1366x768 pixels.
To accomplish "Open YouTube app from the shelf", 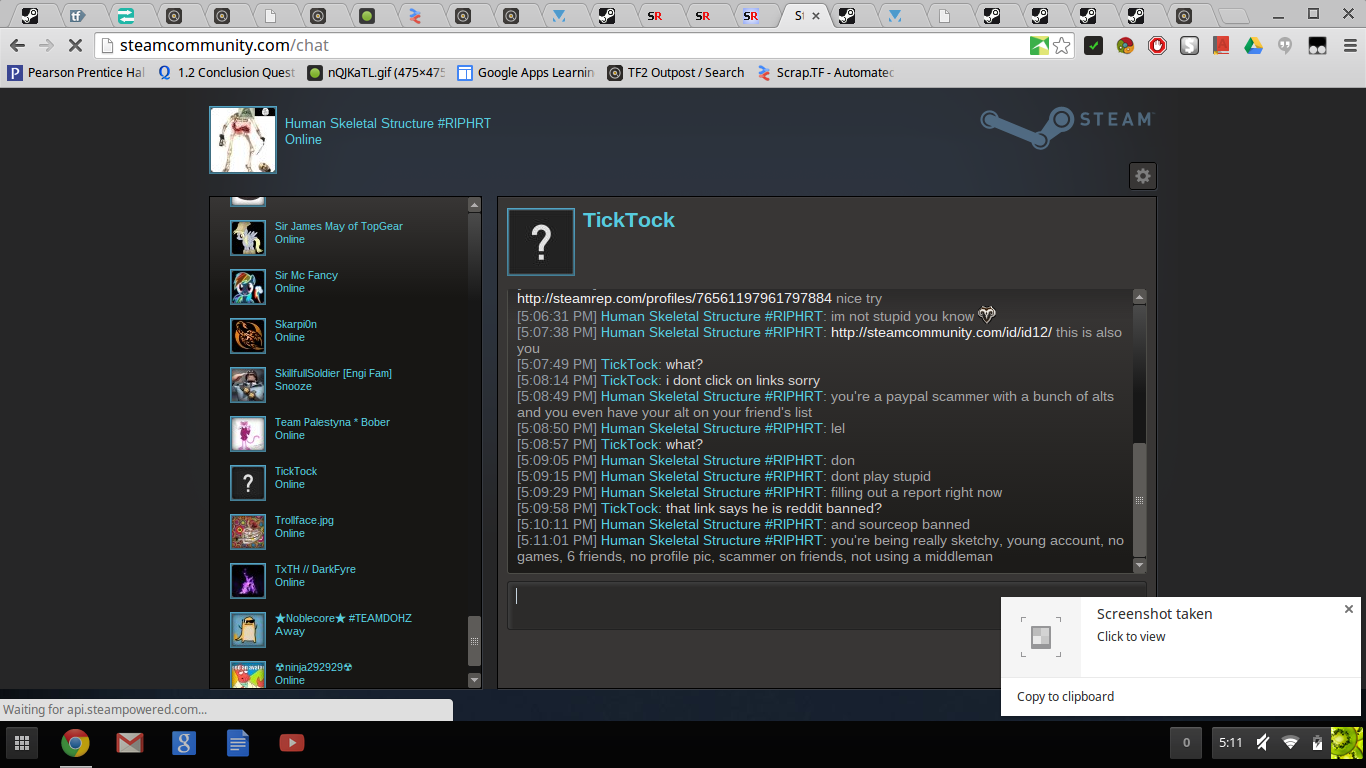I will pos(291,743).
